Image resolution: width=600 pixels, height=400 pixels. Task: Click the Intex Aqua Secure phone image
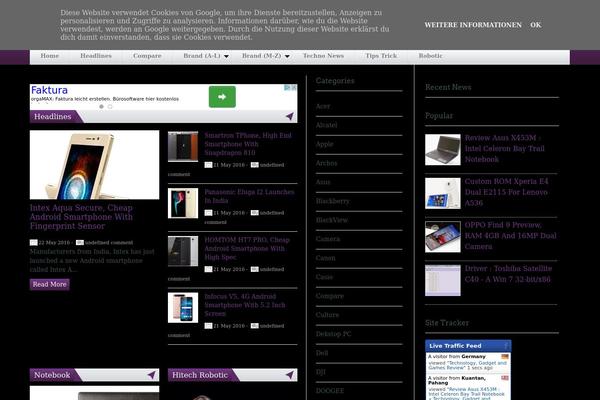click(x=95, y=165)
